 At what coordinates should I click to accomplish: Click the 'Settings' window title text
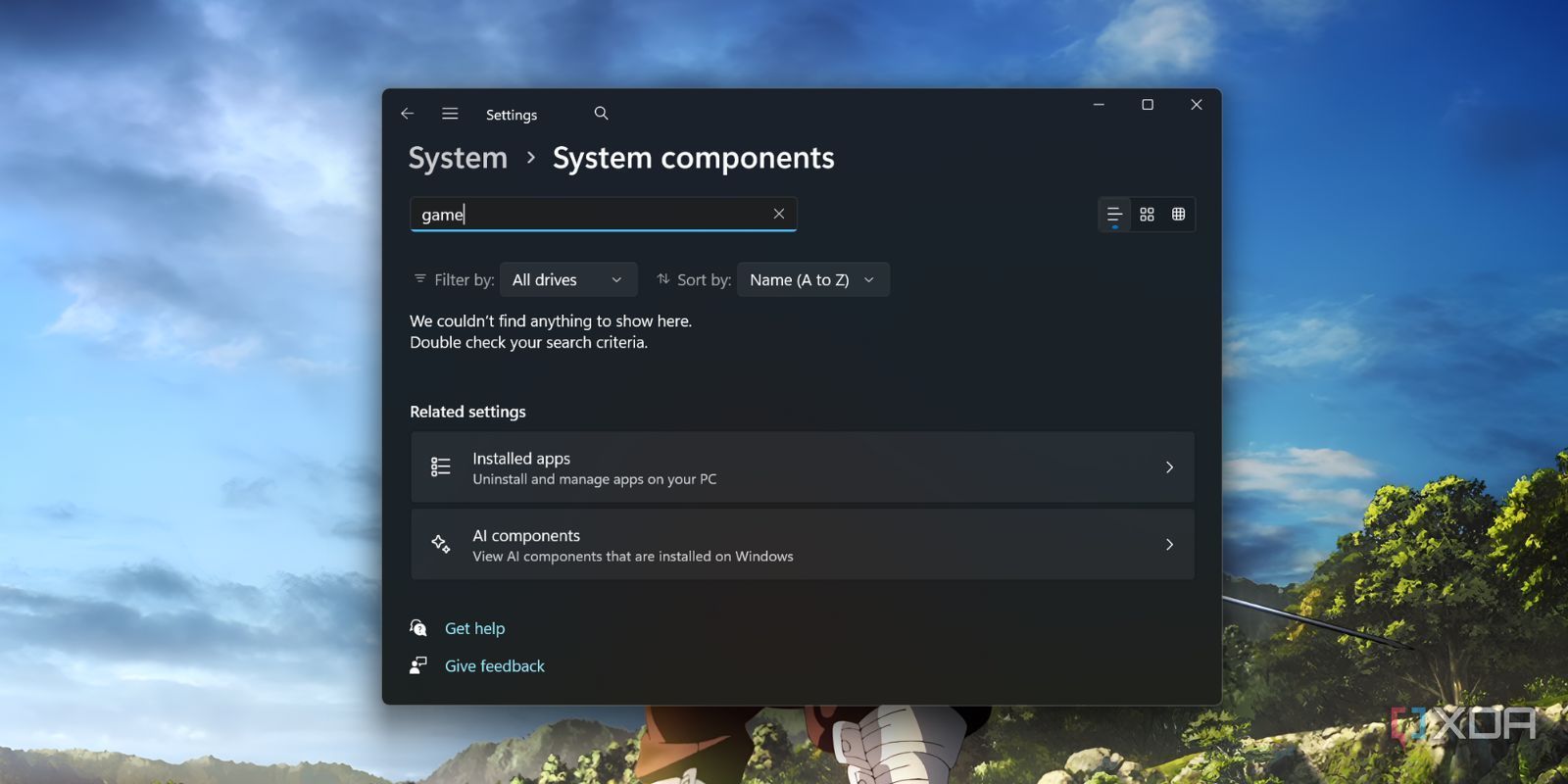point(512,115)
